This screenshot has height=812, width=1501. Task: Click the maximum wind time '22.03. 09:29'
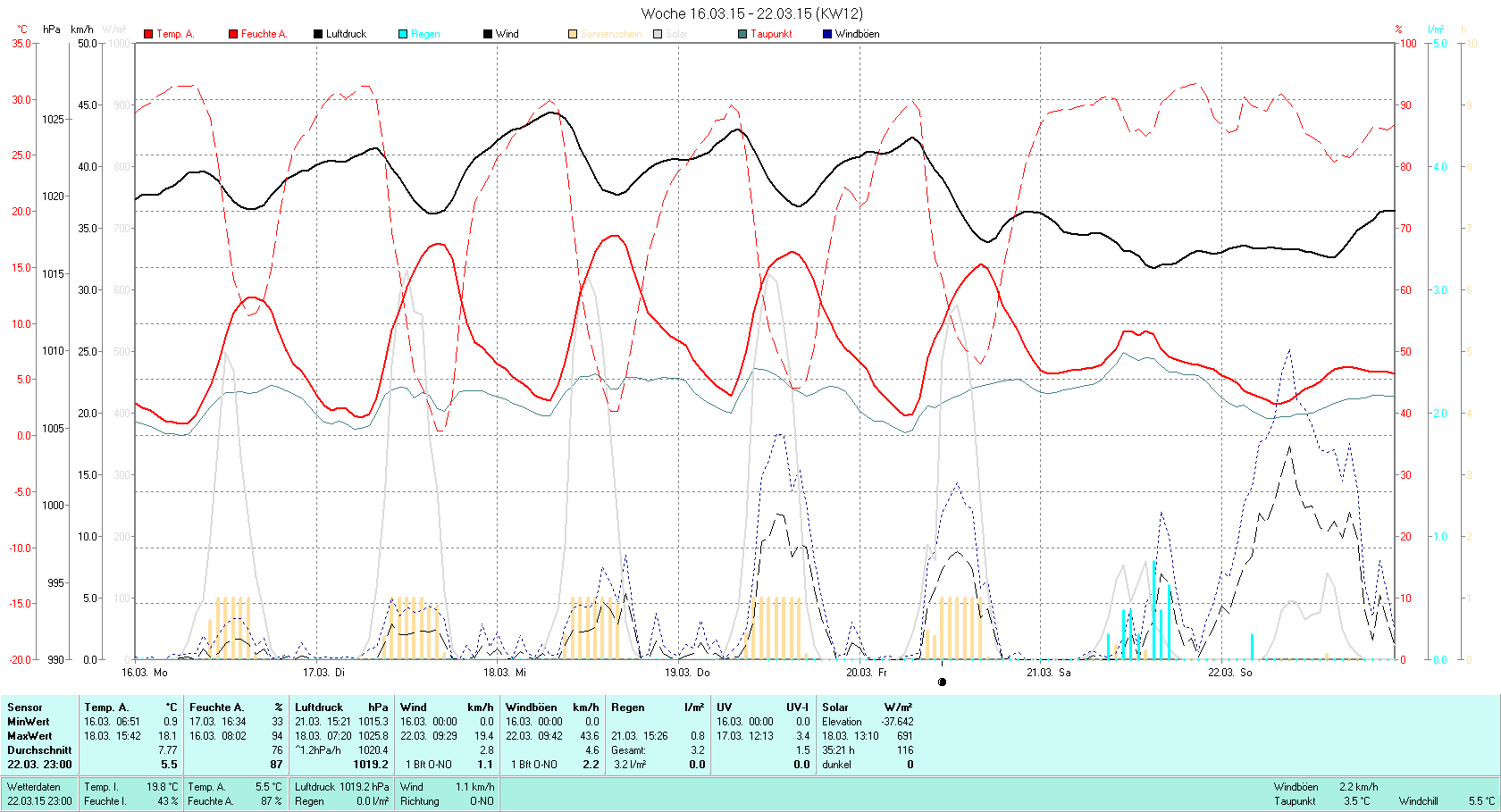click(428, 736)
